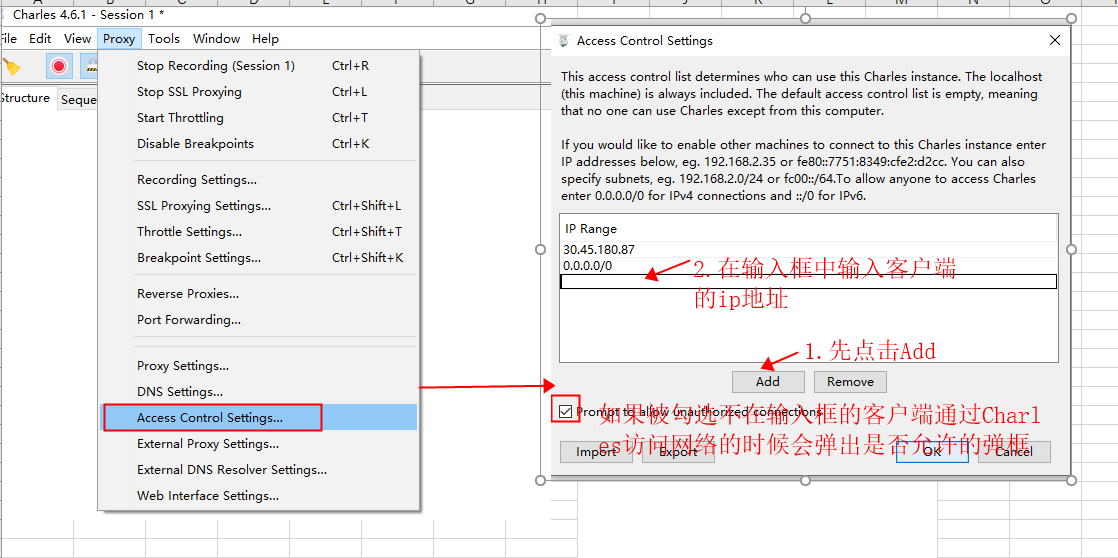Open Port Forwarding...
The image size is (1118, 558).
[258, 319]
